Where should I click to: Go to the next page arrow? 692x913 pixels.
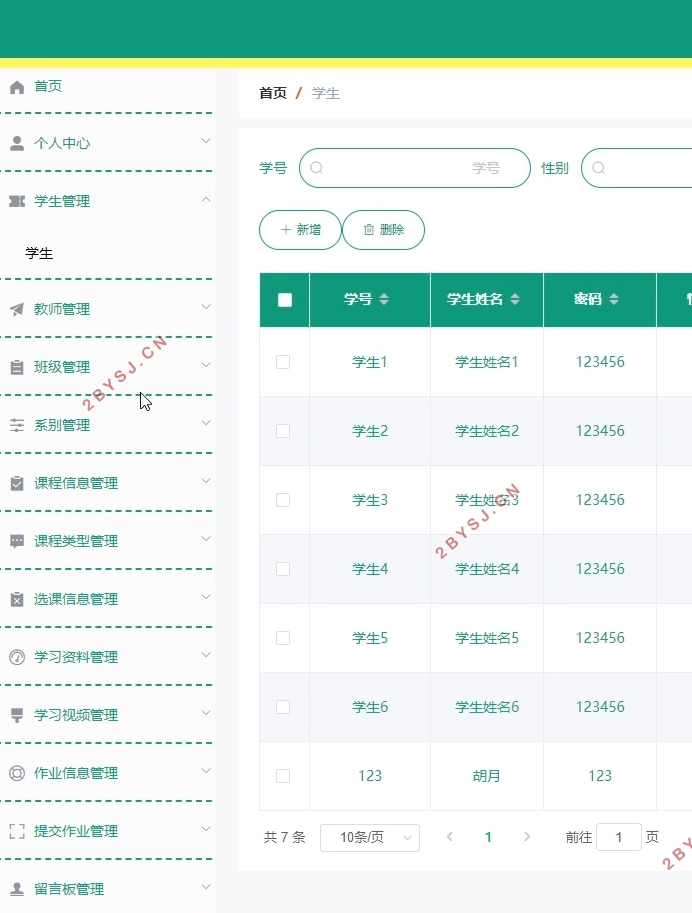527,837
